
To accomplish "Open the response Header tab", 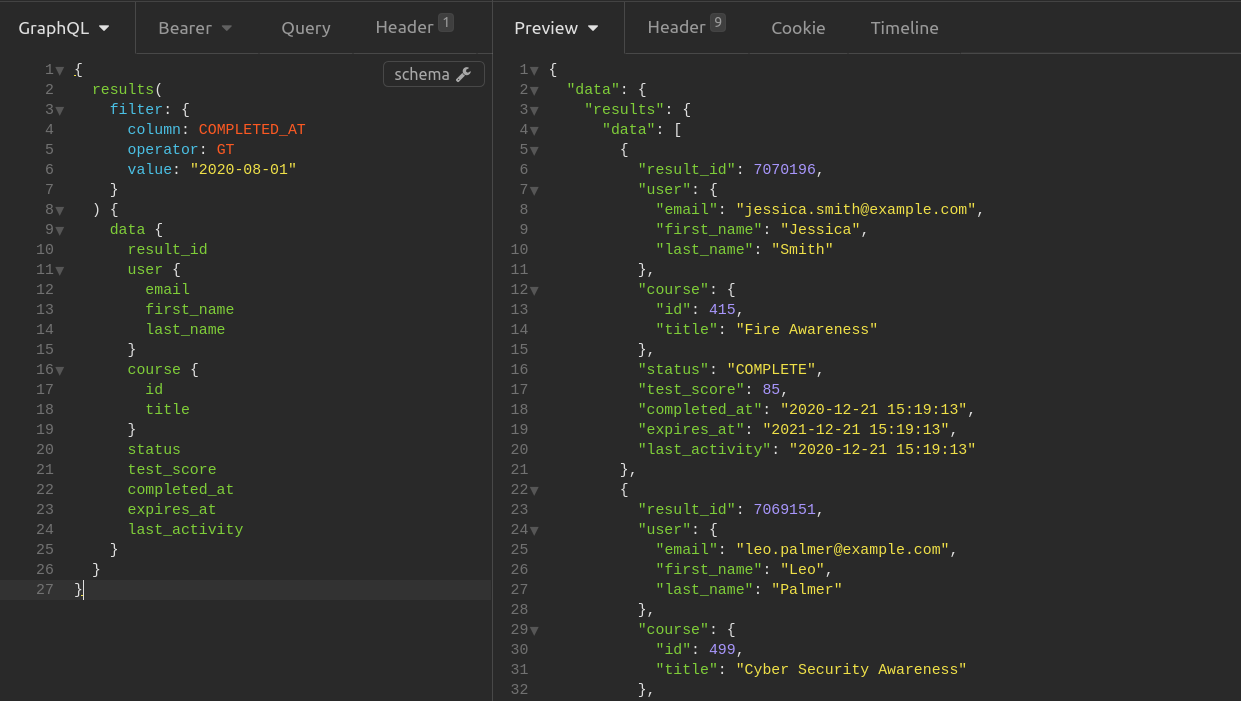I will 686,28.
